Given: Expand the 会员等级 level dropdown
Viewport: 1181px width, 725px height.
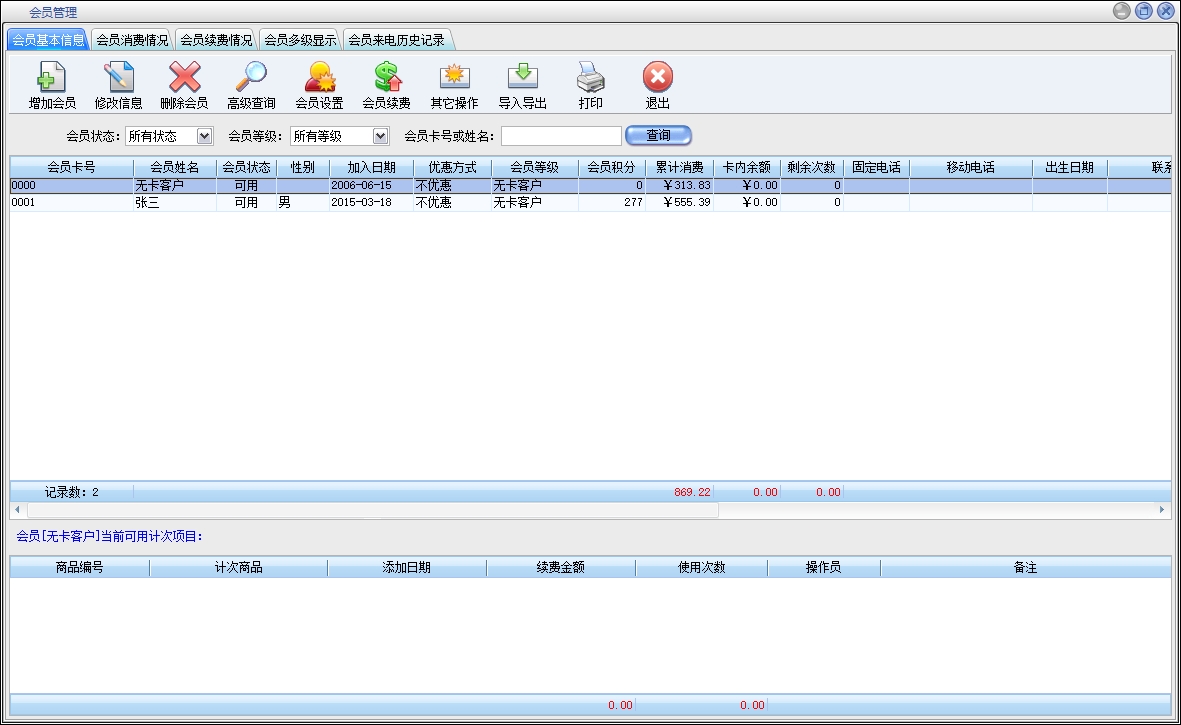Looking at the screenshot, I should (x=380, y=136).
